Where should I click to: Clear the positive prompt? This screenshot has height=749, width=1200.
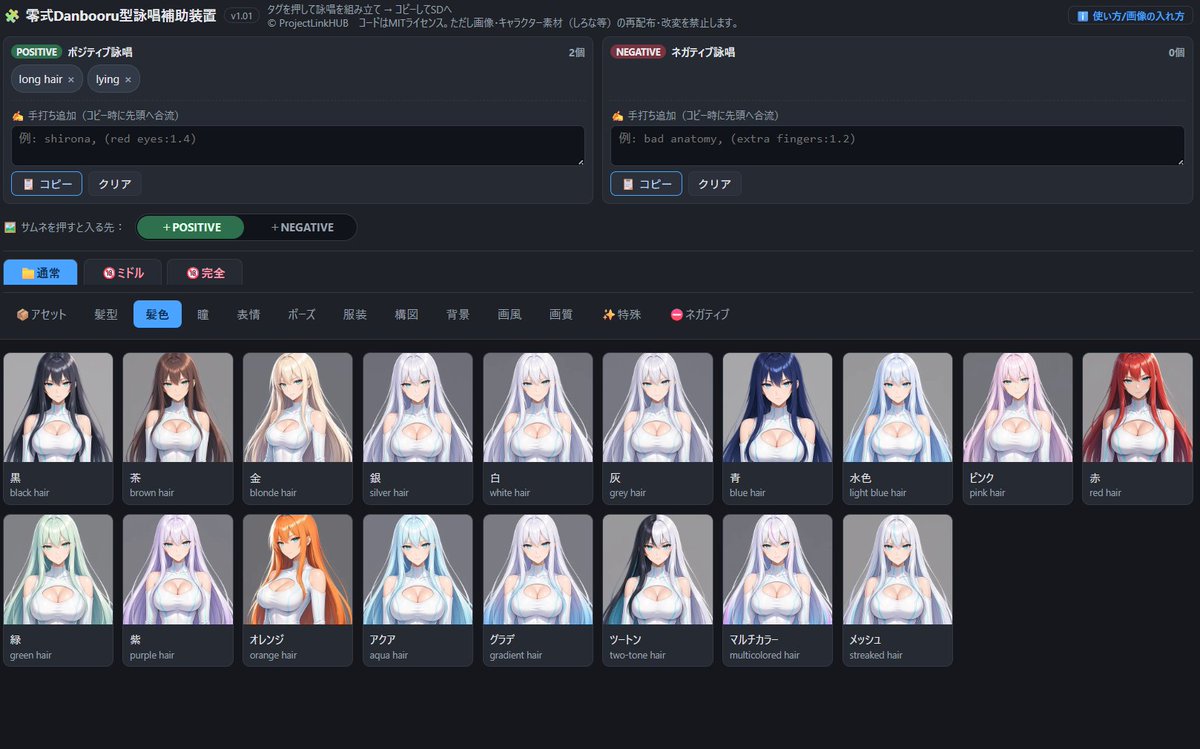click(x=115, y=184)
